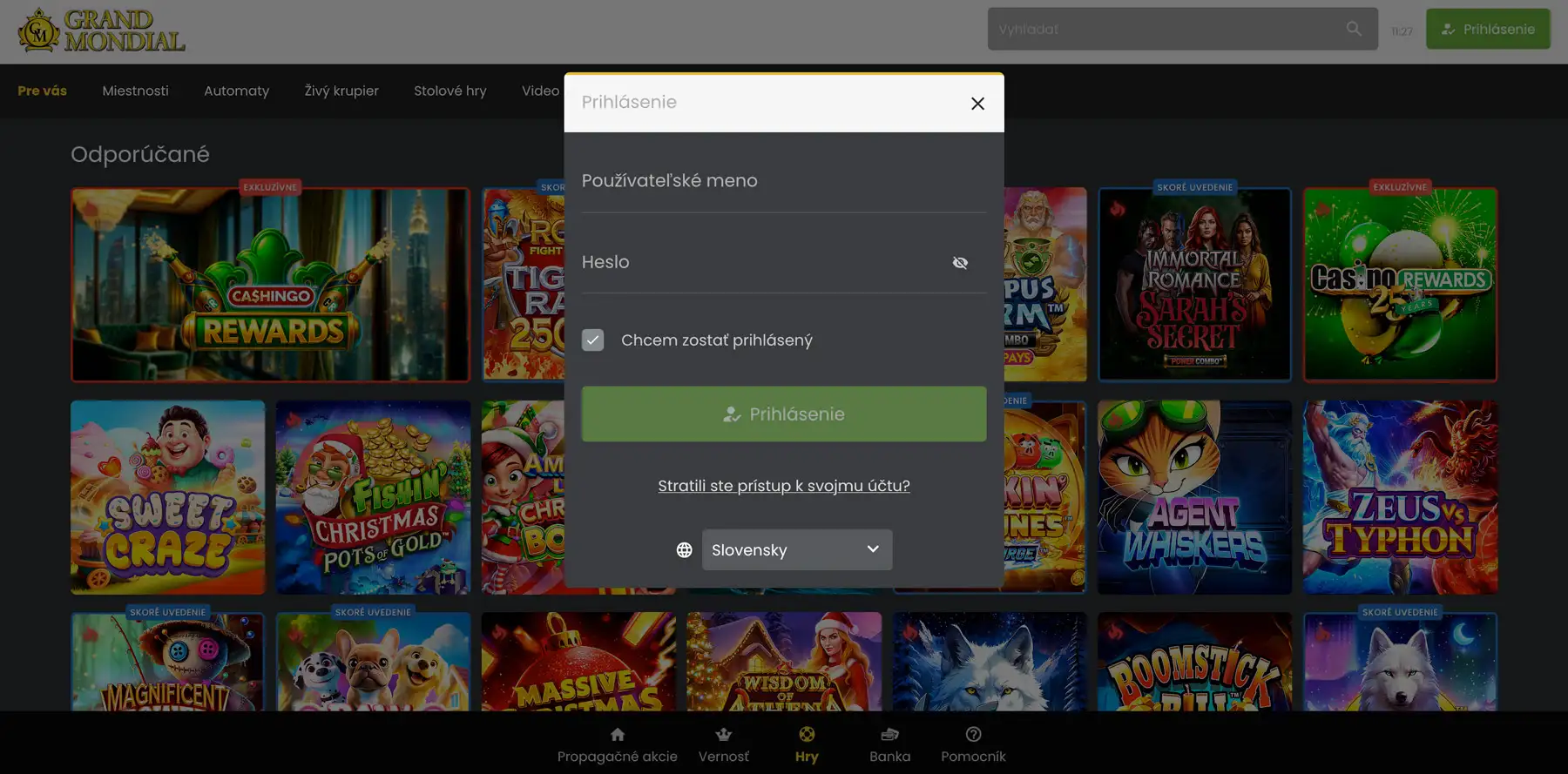This screenshot has height=774, width=1568.
Task: Open Wisdom of Athena game thumbnail
Action: click(x=784, y=662)
